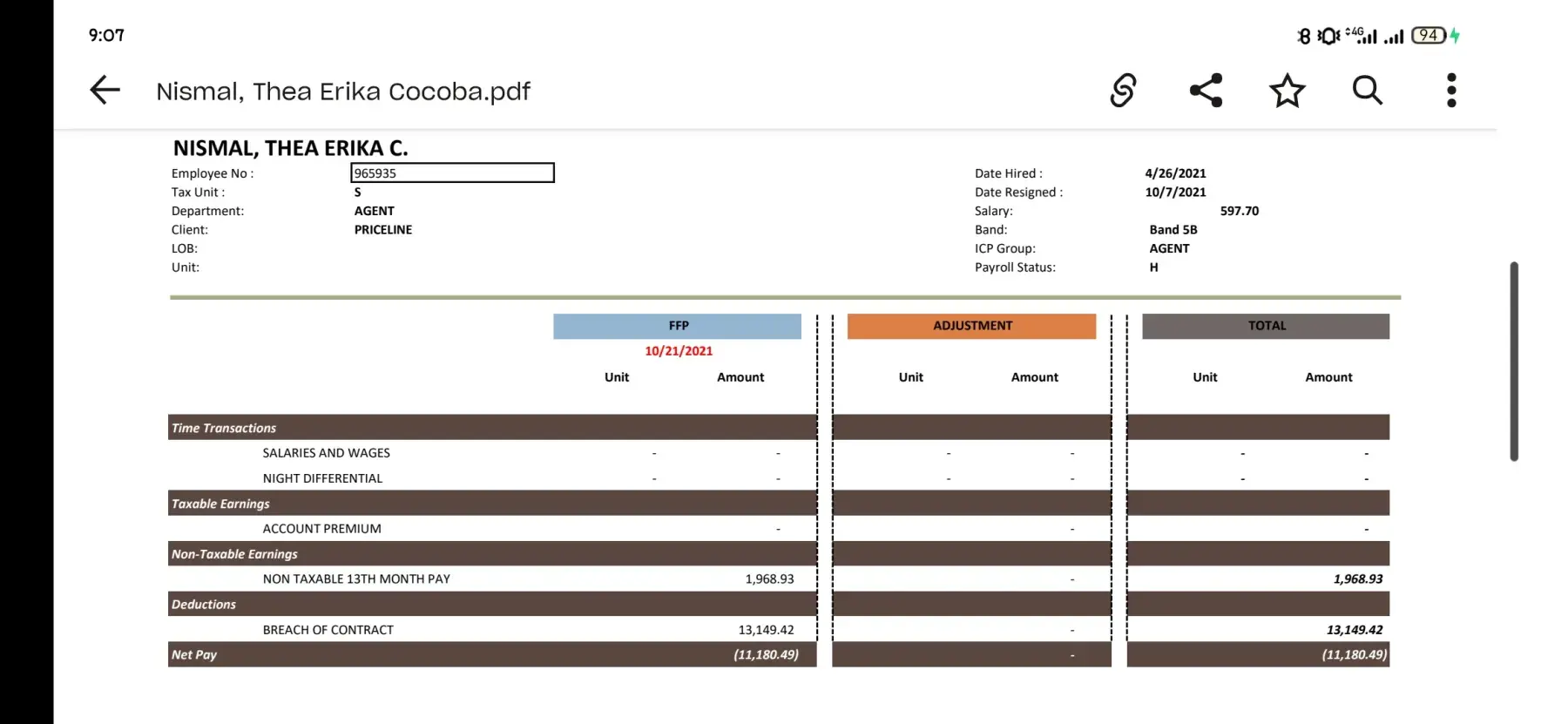Image resolution: width=1568 pixels, height=724 pixels.
Task: Select Date Hired value 4/26/2021
Action: (1175, 173)
